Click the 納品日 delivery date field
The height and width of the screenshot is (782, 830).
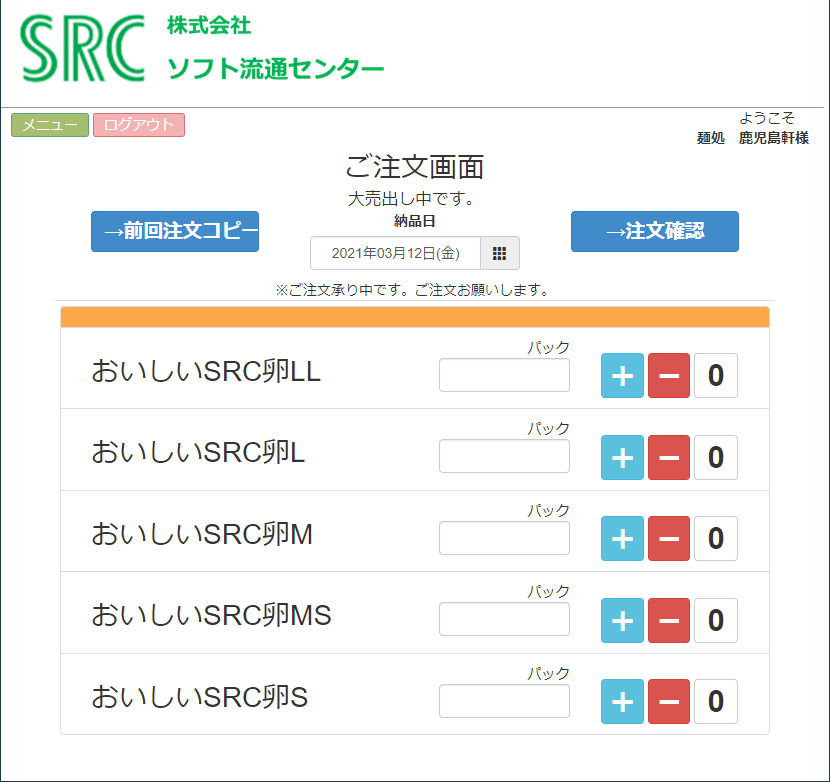[x=395, y=253]
